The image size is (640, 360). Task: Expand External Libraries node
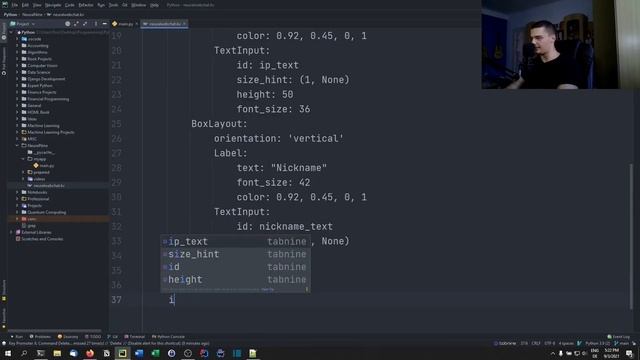[12, 232]
